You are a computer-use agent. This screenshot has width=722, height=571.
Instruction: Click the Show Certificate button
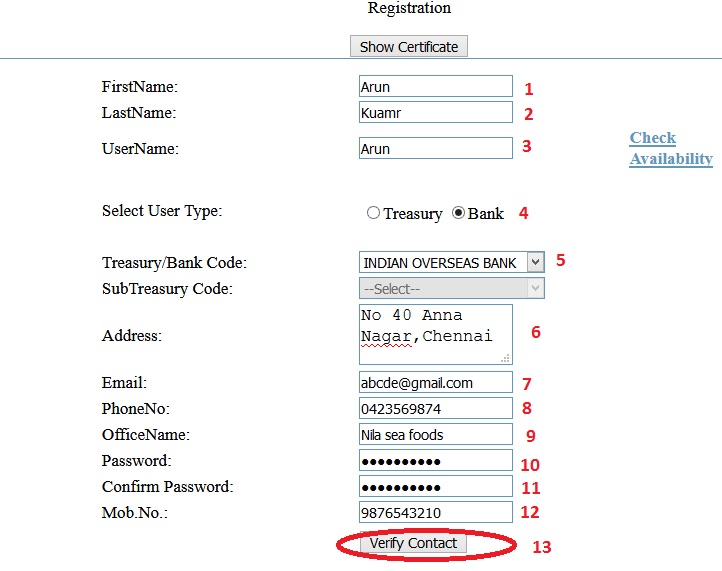[408, 47]
